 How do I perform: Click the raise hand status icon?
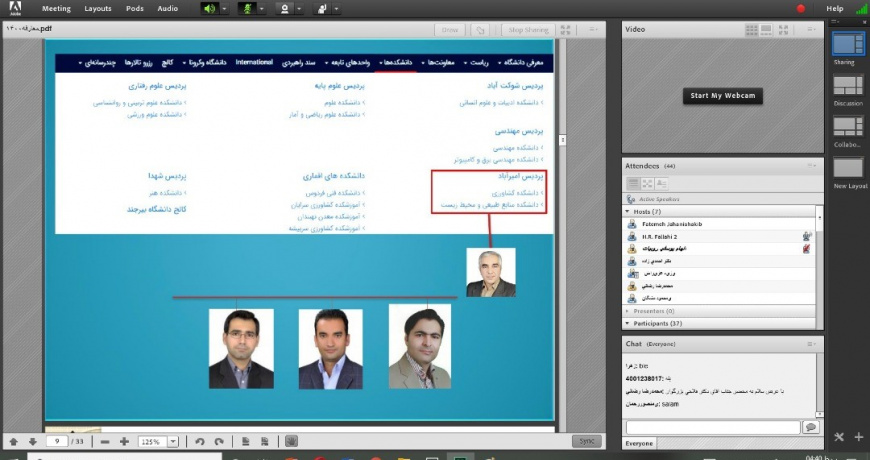tap(322, 9)
